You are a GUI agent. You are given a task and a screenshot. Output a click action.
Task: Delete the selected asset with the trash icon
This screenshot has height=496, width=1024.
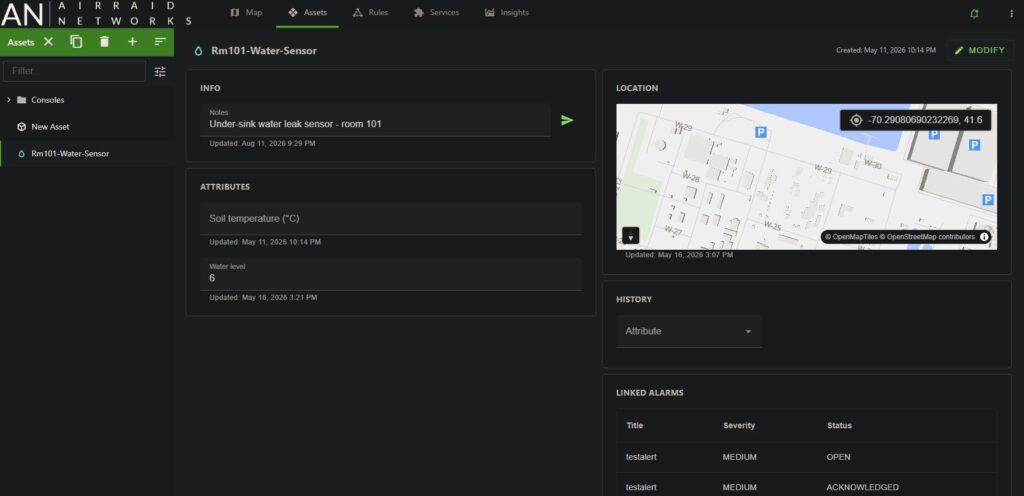(x=104, y=42)
